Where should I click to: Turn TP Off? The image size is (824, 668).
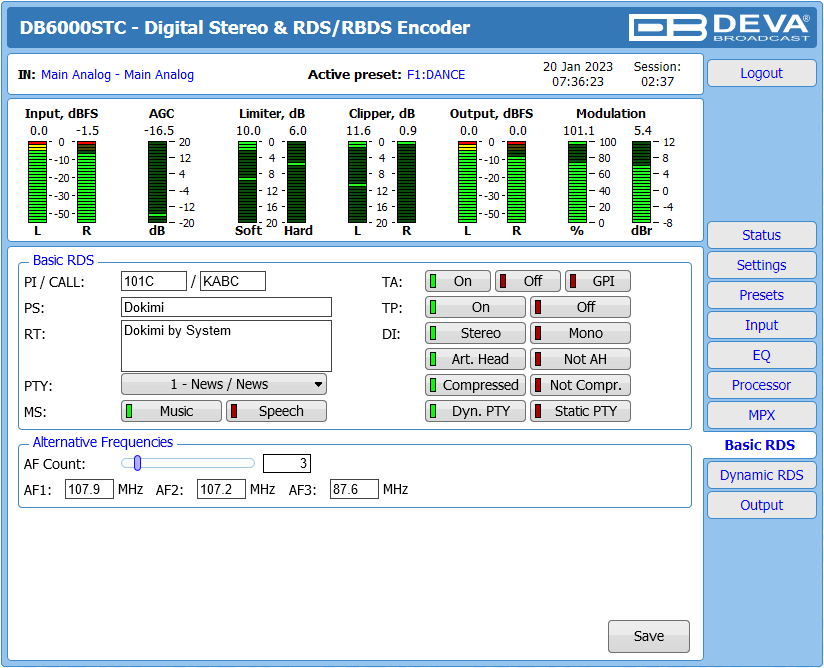tap(580, 307)
